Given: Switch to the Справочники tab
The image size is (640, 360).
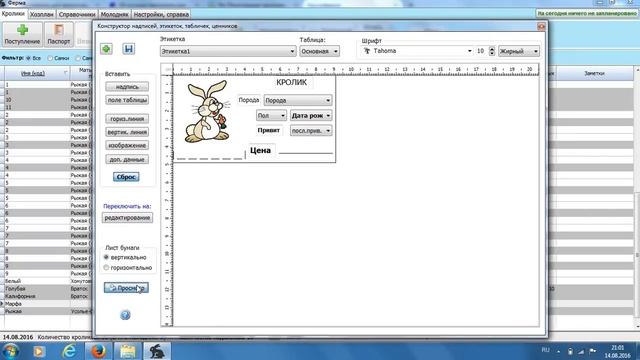Looking at the screenshot, I should tap(77, 14).
